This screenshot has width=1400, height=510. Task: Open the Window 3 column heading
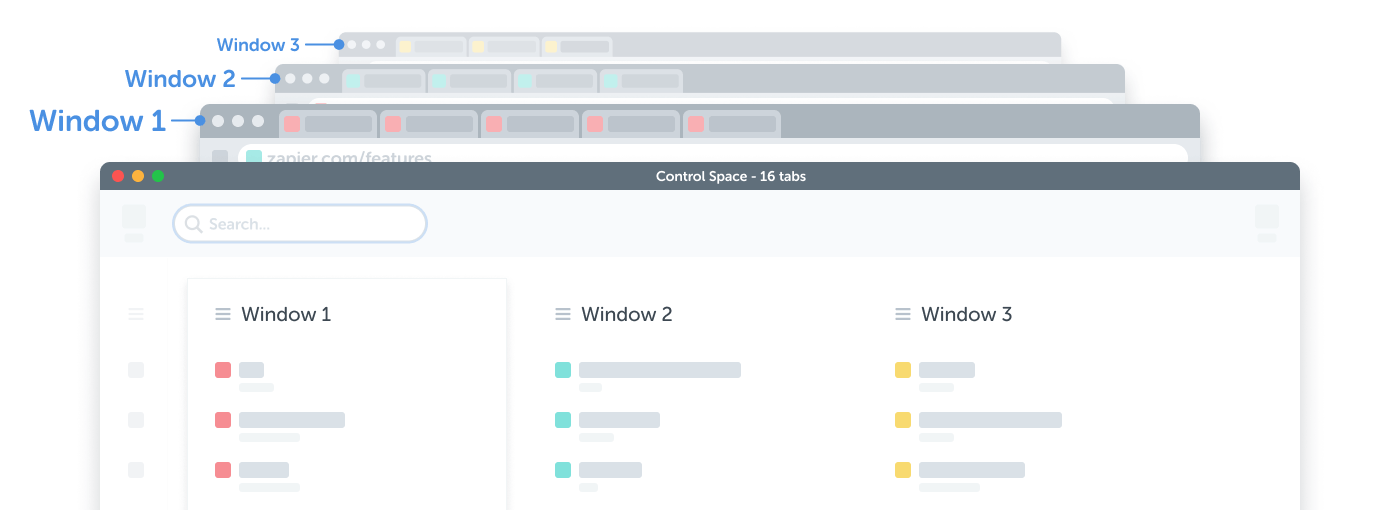(x=966, y=314)
